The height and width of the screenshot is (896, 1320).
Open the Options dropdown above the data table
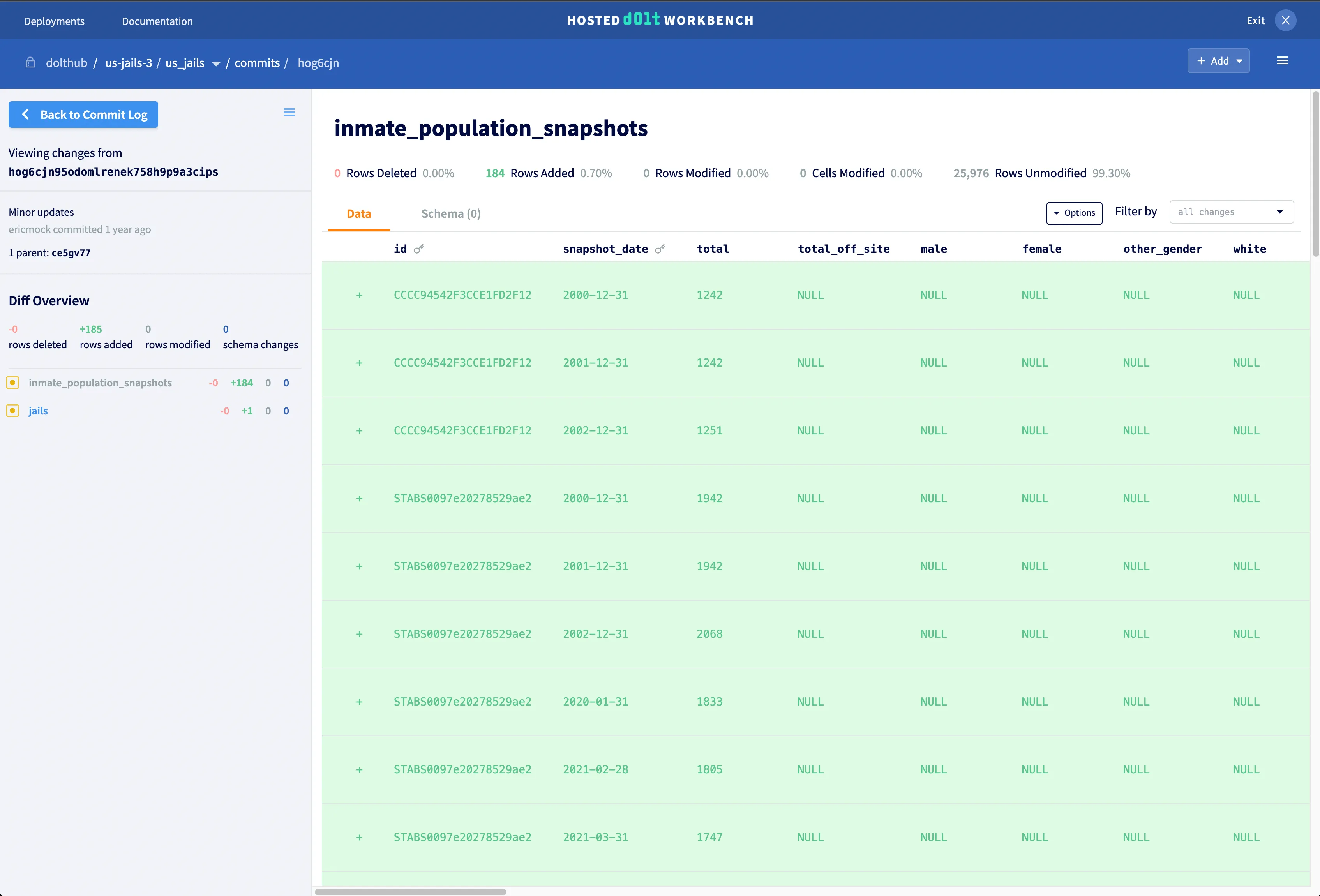tap(1074, 213)
